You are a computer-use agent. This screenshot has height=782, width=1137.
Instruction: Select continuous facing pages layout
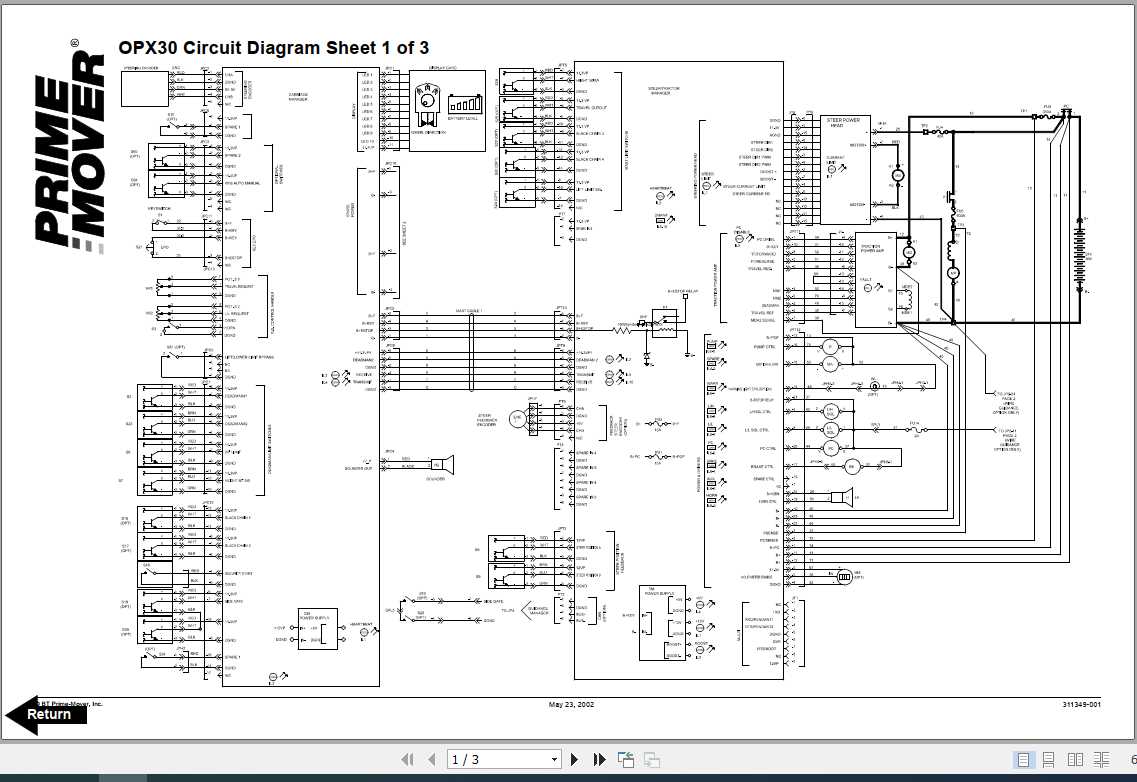[x=1101, y=760]
